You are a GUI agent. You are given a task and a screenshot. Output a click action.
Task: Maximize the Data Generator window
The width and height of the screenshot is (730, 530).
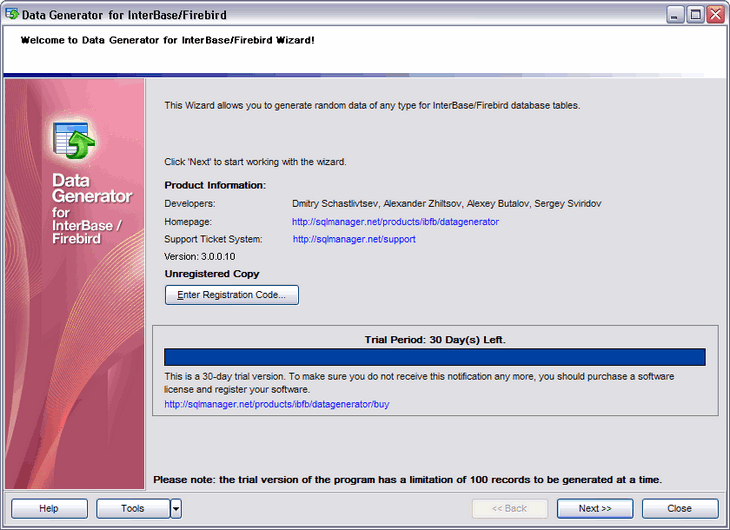pos(695,15)
